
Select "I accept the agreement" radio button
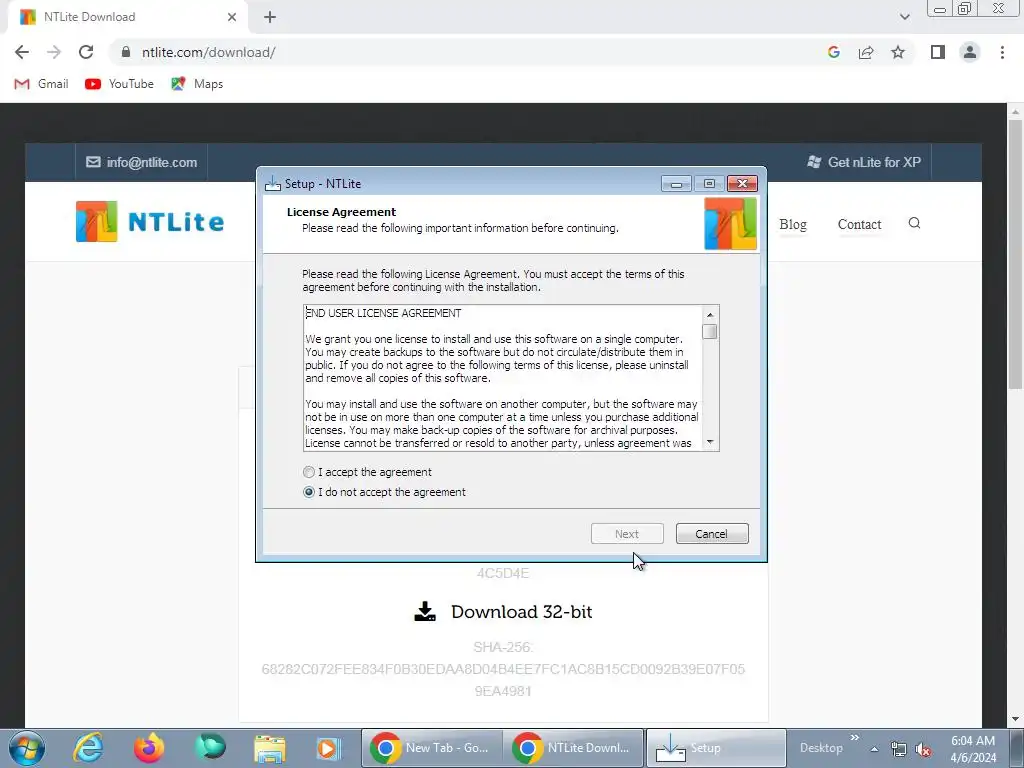[x=309, y=472]
